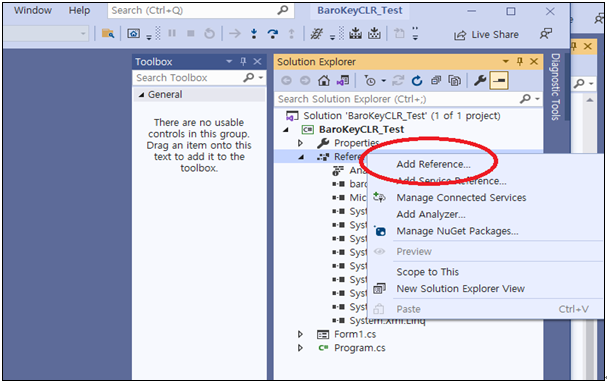Open the Solution Explorer search options dropdown

point(537,99)
